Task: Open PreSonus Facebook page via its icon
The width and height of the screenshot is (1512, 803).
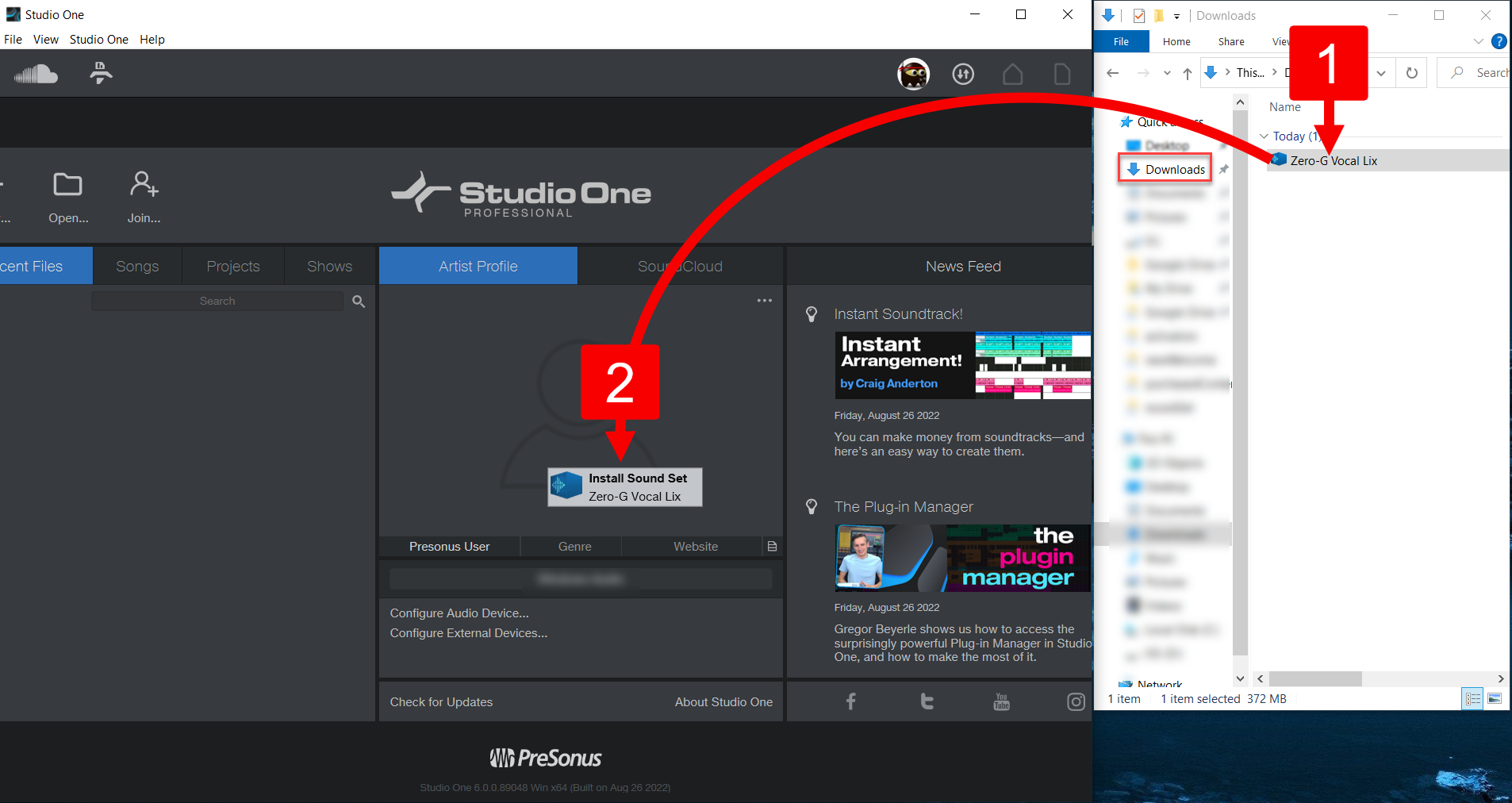Action: 850,701
